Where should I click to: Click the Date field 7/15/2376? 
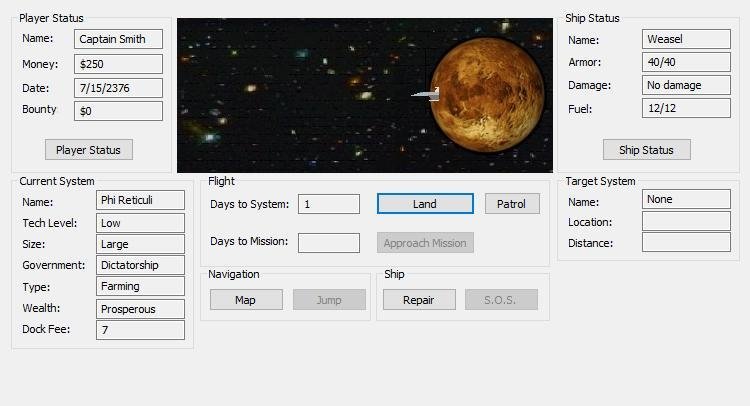coord(118,88)
